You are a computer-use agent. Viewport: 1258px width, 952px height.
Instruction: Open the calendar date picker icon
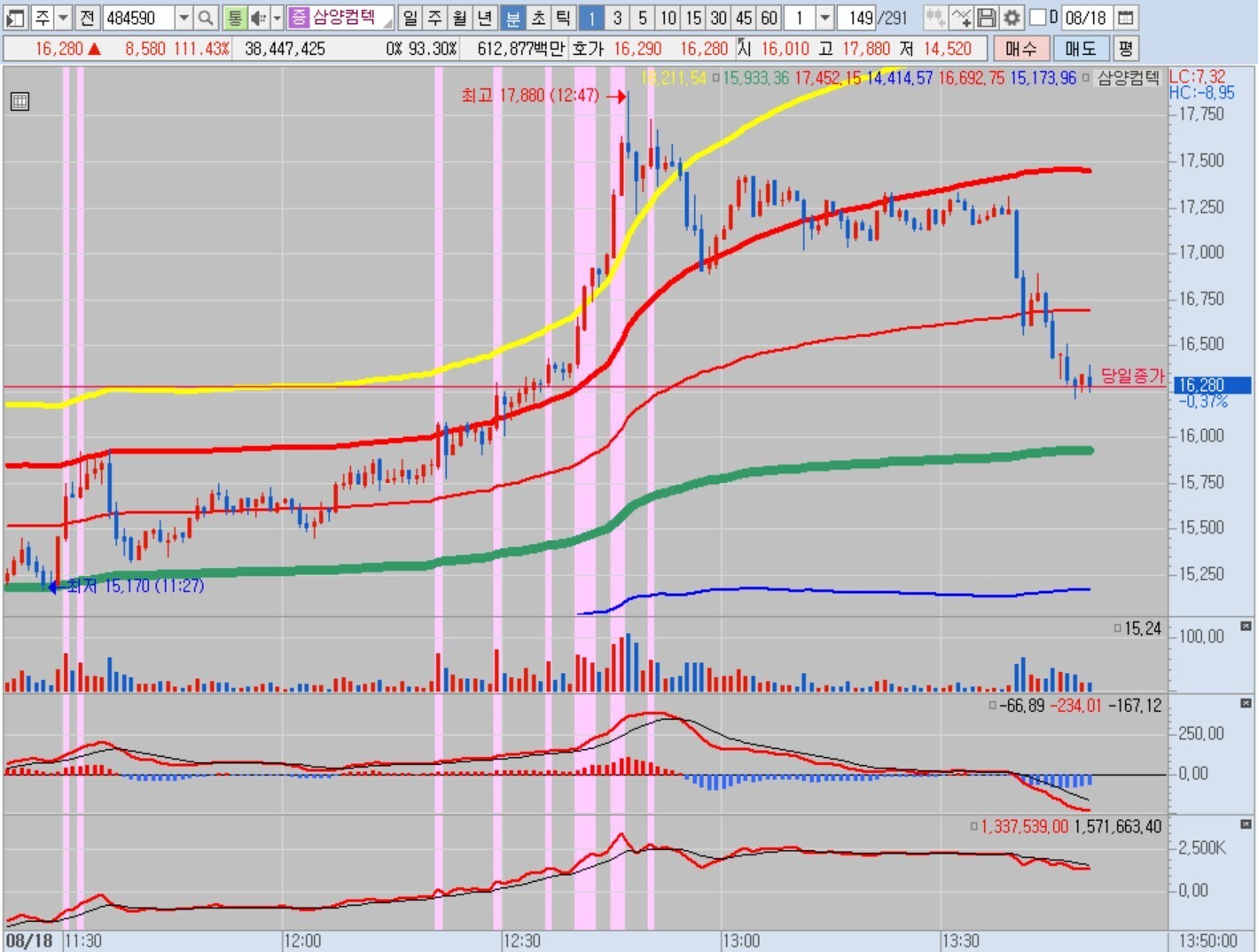1125,17
